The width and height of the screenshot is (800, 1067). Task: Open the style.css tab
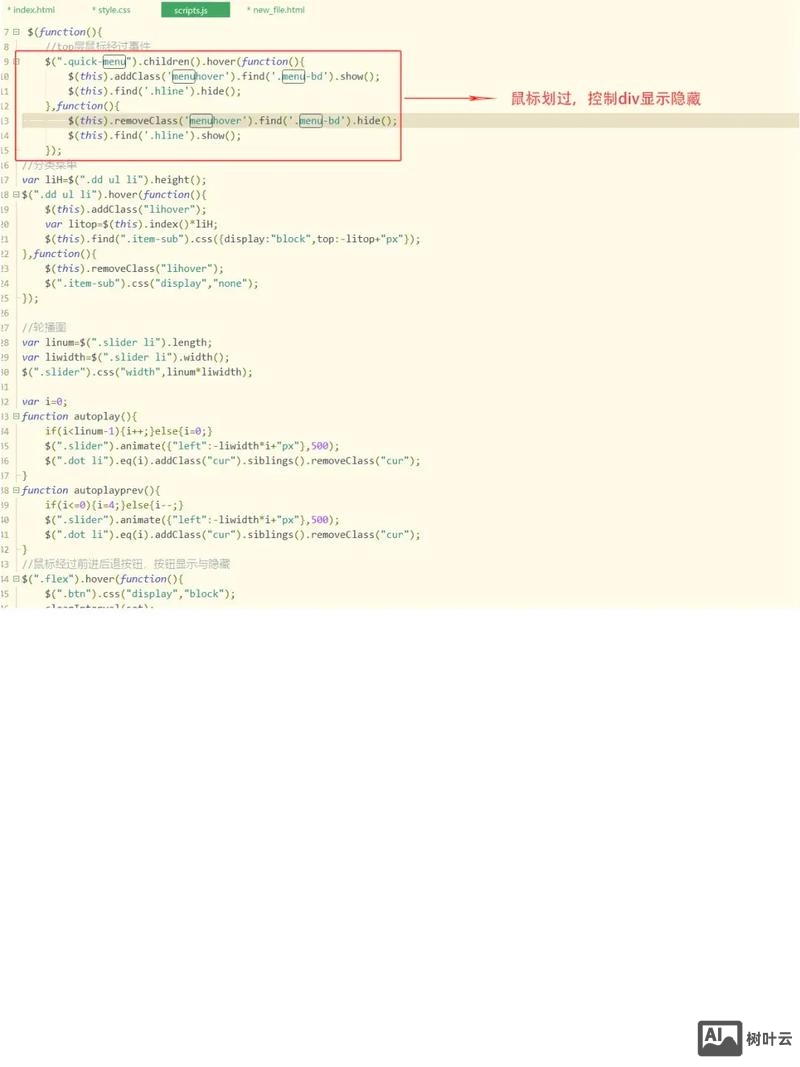click(x=112, y=10)
